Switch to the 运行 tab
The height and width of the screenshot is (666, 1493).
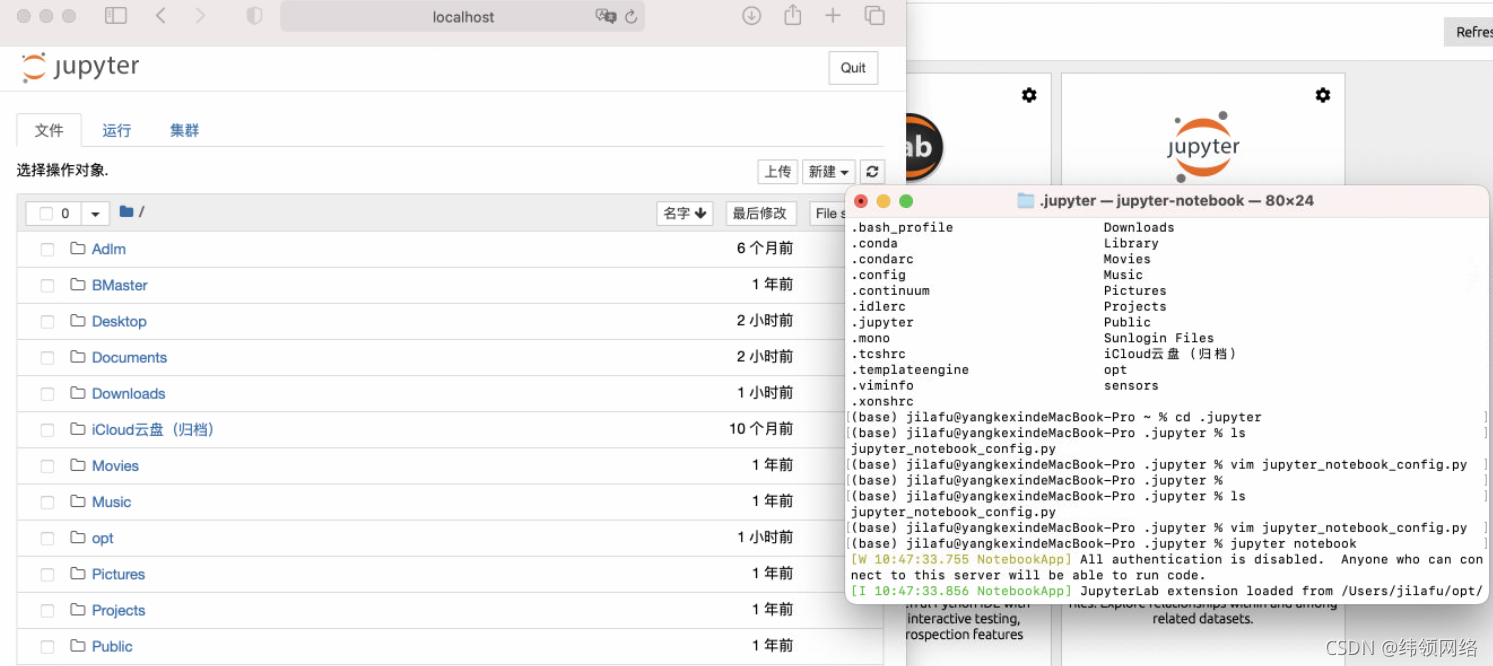pyautogui.click(x=116, y=130)
